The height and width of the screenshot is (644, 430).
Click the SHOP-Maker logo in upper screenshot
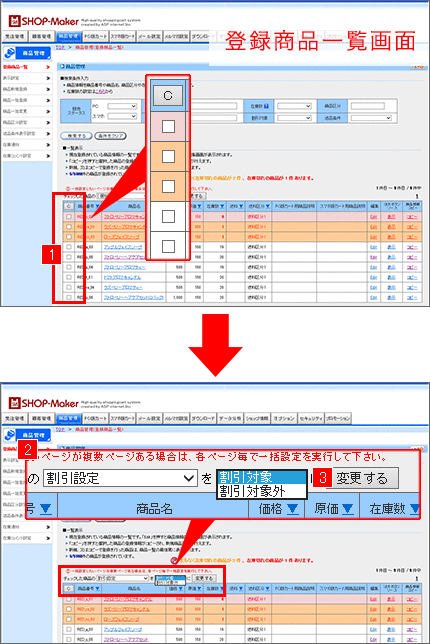tap(44, 21)
